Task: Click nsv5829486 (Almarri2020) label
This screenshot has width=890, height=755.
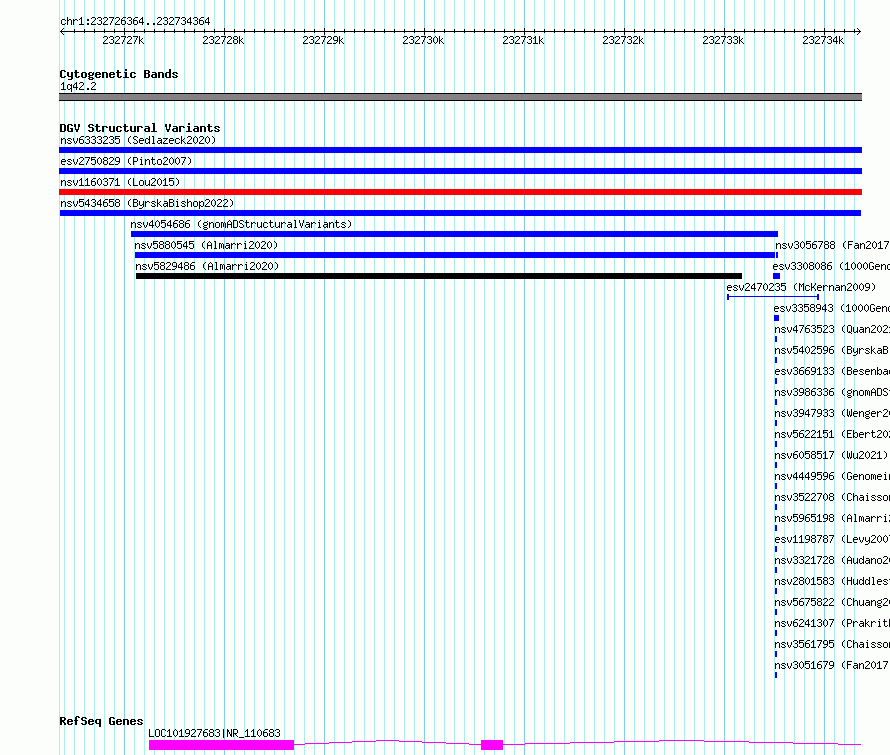Action: pyautogui.click(x=207, y=266)
